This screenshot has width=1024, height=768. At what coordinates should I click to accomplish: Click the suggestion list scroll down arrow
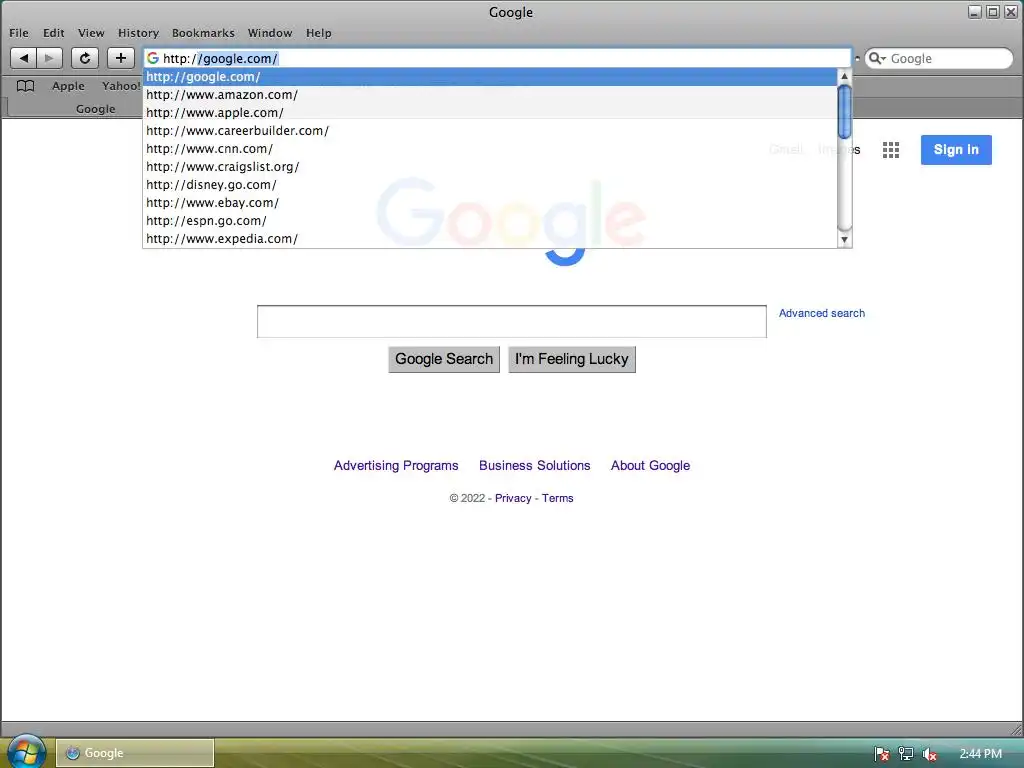[x=844, y=240]
